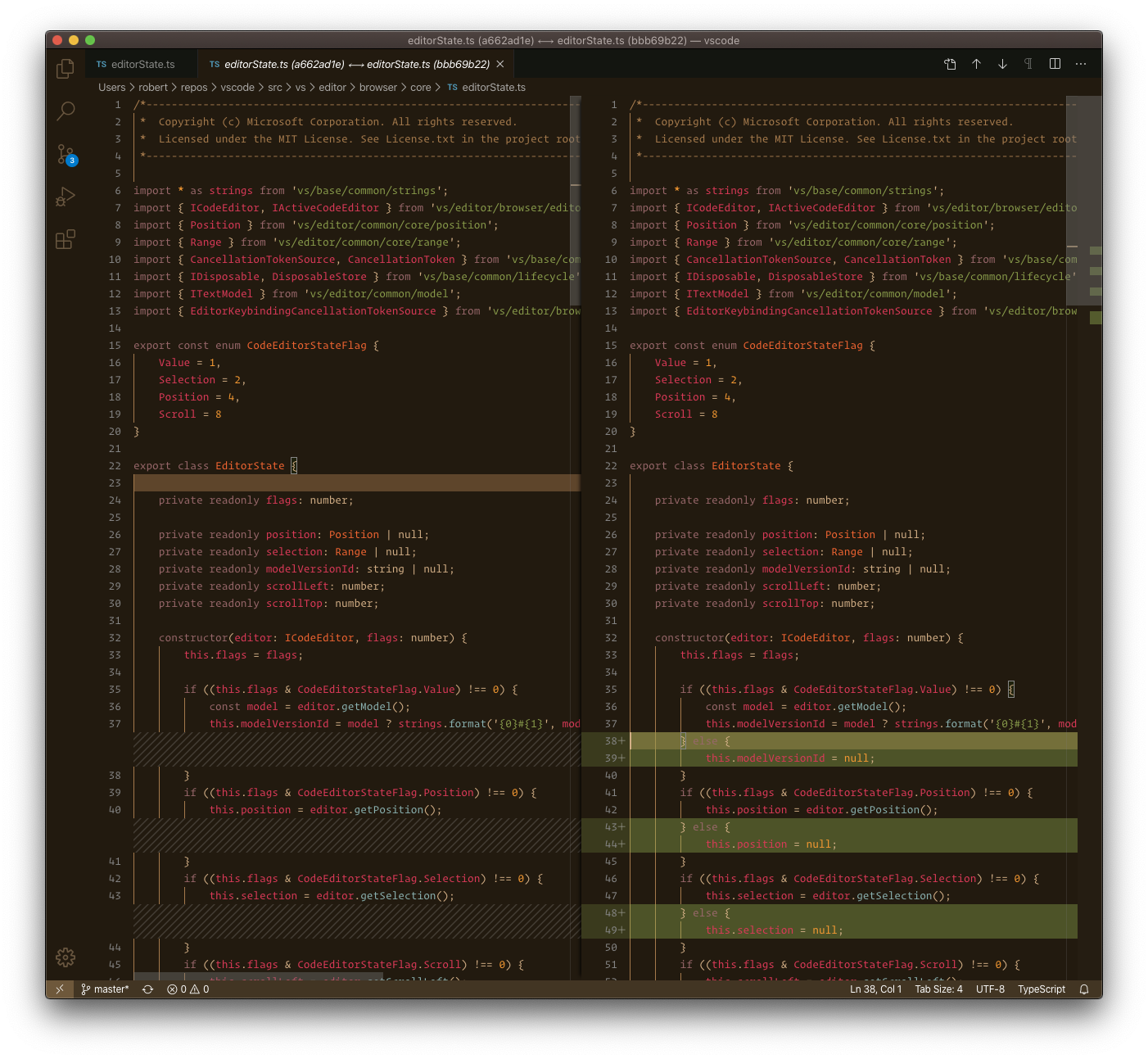
Task: Close the VS Code window with the red button
Action: coord(57,40)
